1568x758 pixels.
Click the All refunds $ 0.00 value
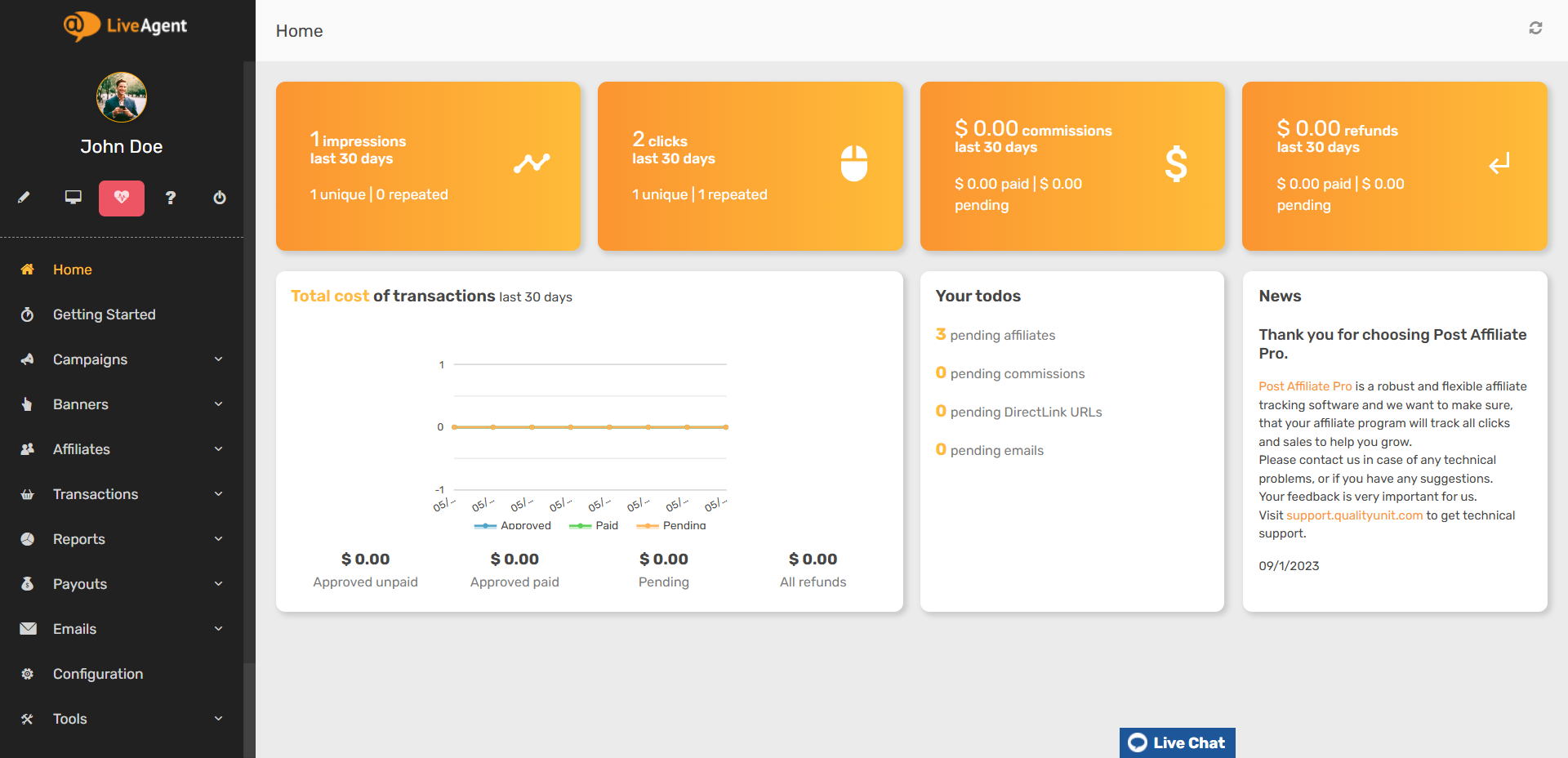coord(813,559)
